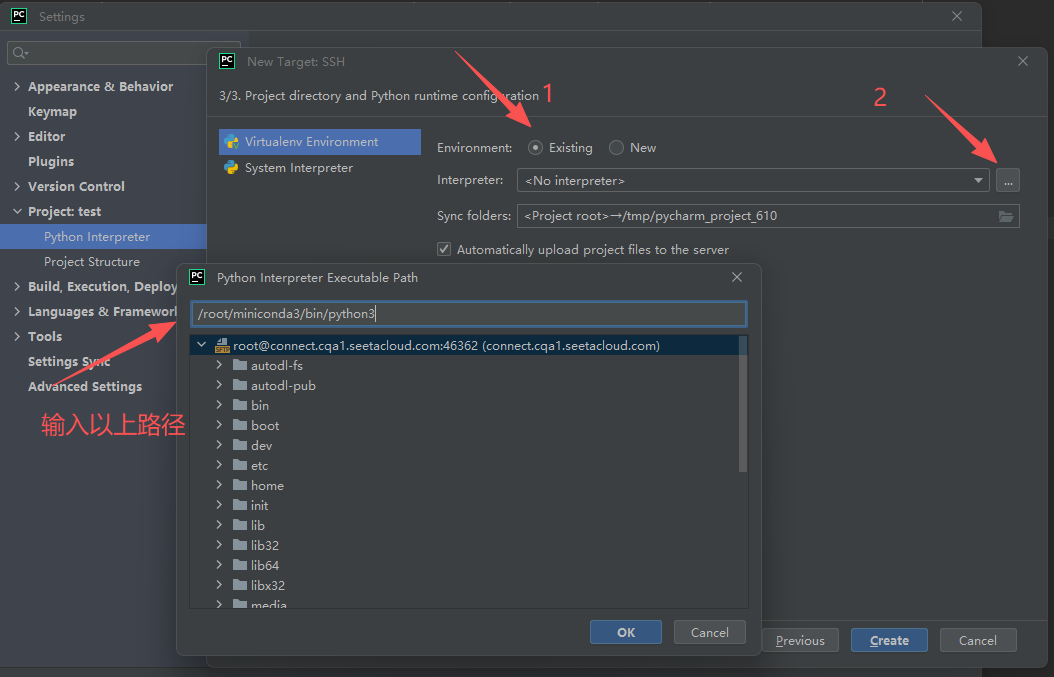Screen dimensions: 1054x677
Task: Open the Interpreter dropdown list
Action: click(x=978, y=181)
